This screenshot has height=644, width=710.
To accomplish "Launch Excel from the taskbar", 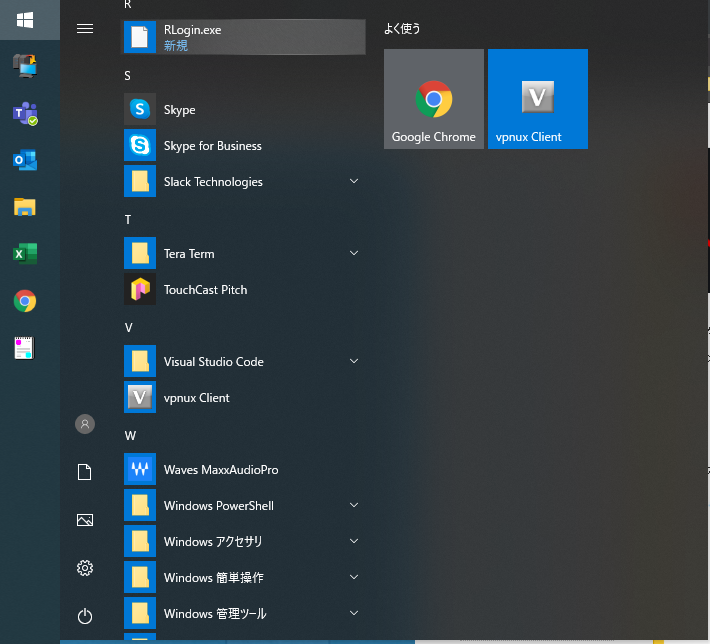I will (x=25, y=254).
